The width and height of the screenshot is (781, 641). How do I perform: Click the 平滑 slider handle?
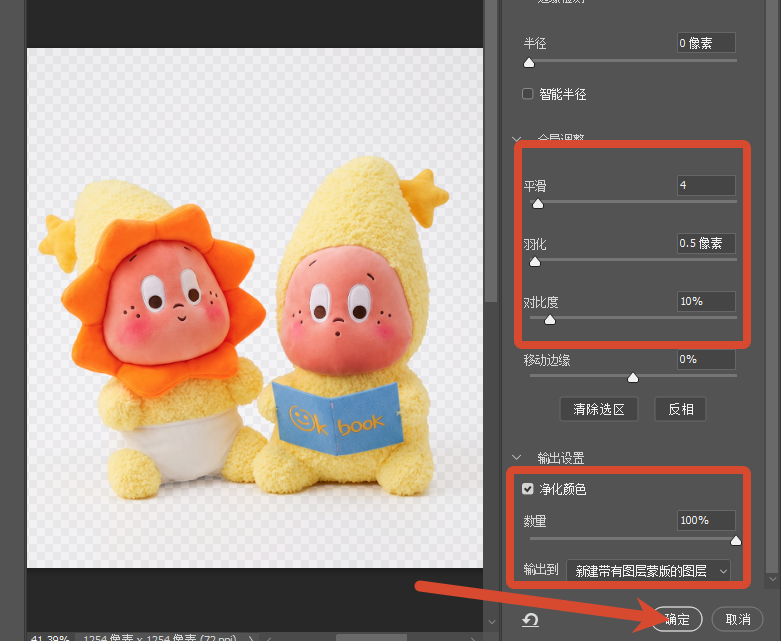click(x=538, y=204)
